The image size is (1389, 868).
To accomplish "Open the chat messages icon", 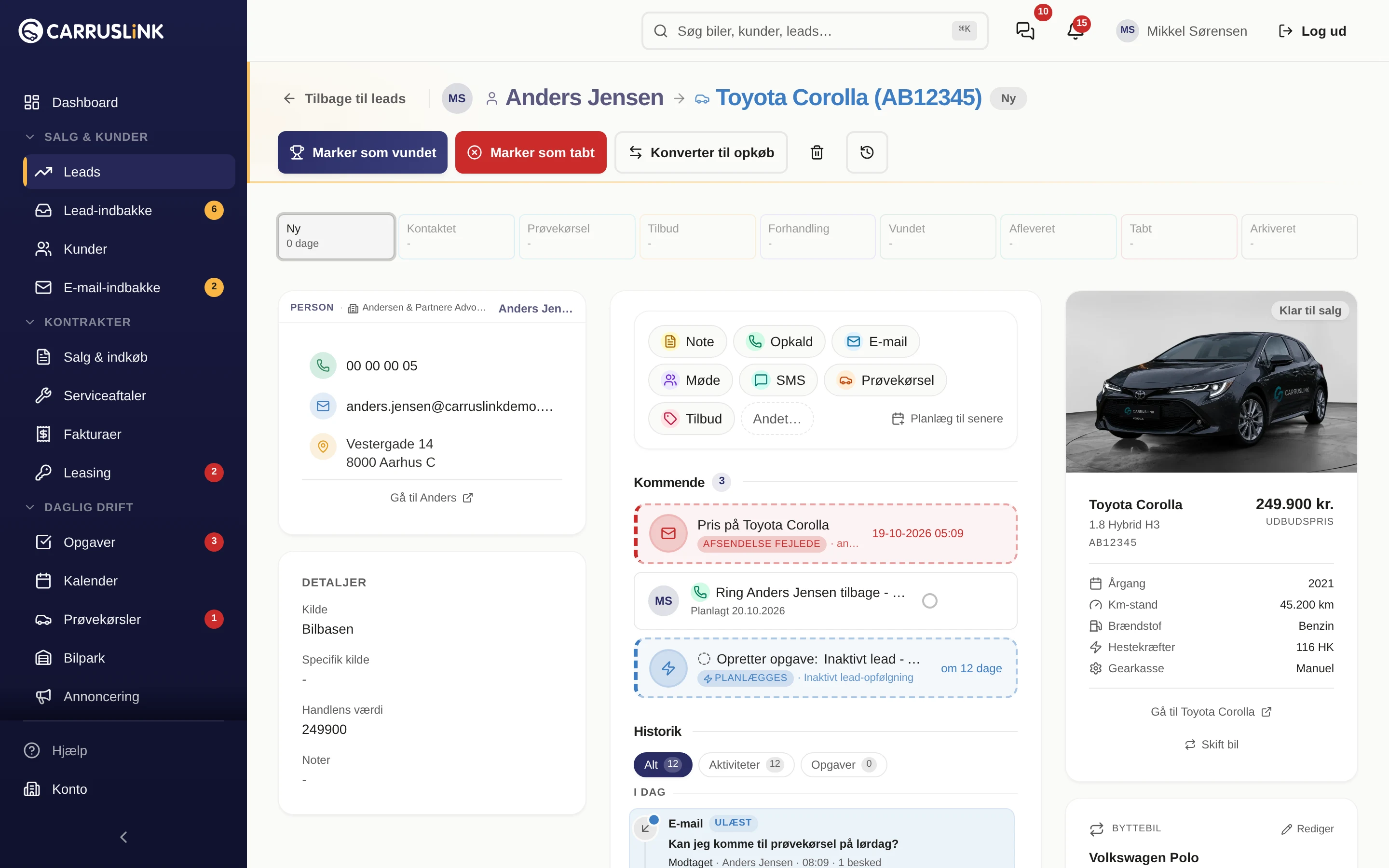I will (1025, 31).
